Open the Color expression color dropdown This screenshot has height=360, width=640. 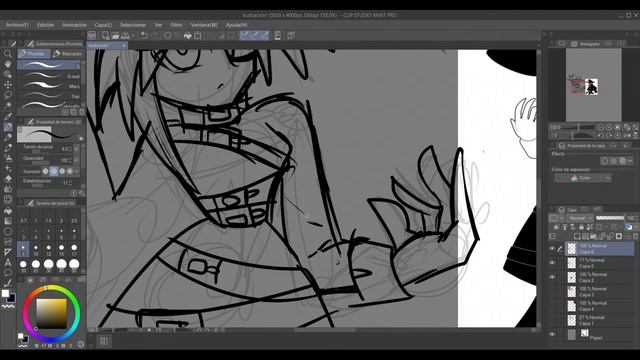tap(582, 178)
